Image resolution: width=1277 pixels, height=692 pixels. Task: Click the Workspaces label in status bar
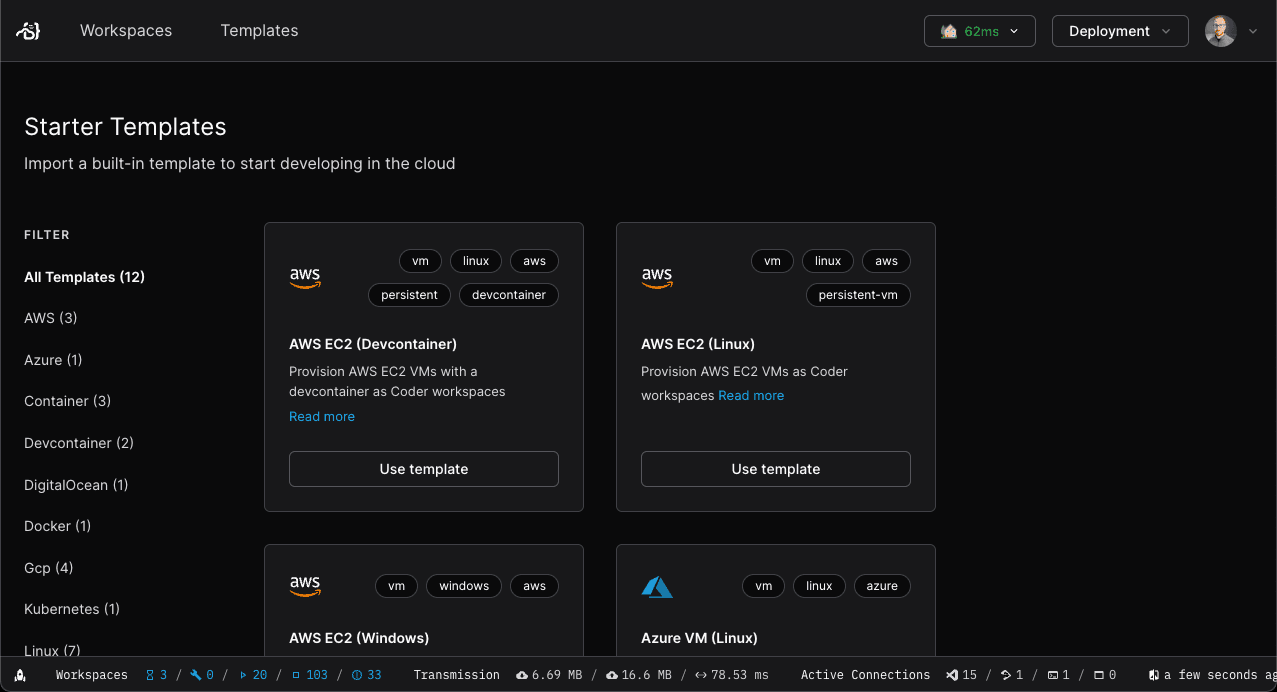(92, 675)
